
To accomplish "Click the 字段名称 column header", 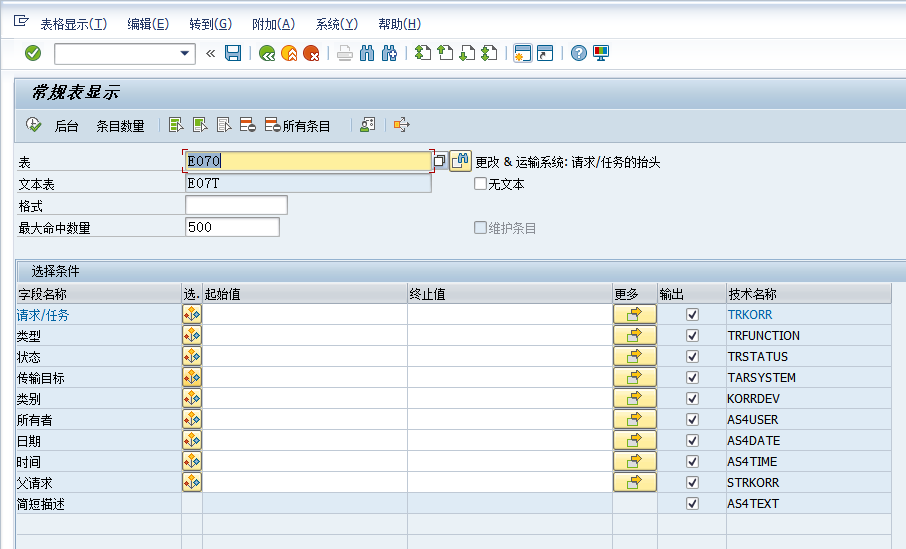I will (99, 294).
